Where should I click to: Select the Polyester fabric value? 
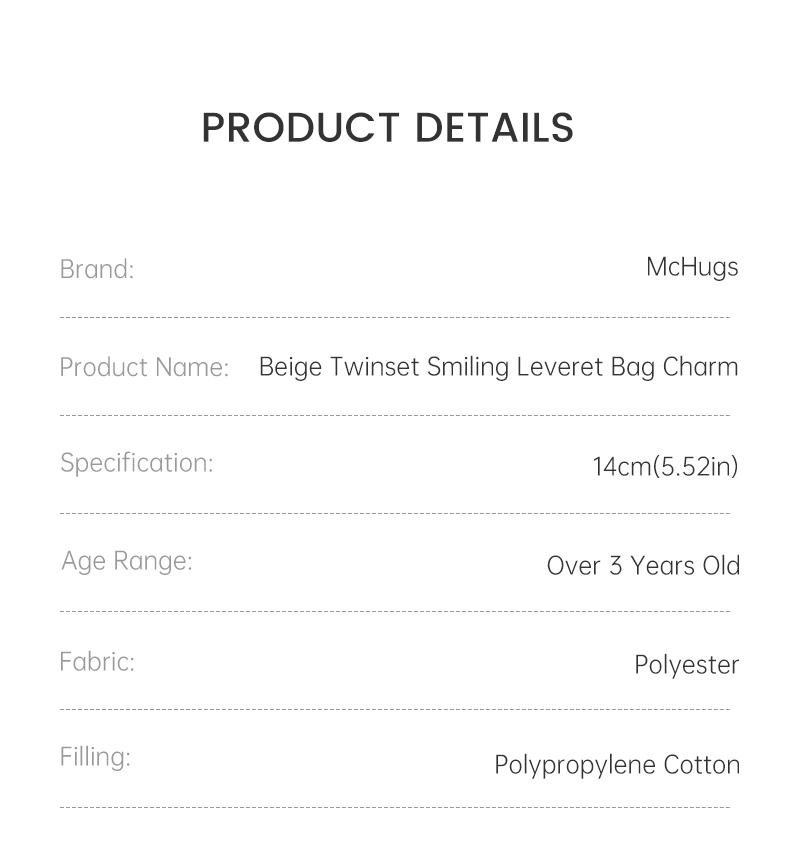point(686,665)
